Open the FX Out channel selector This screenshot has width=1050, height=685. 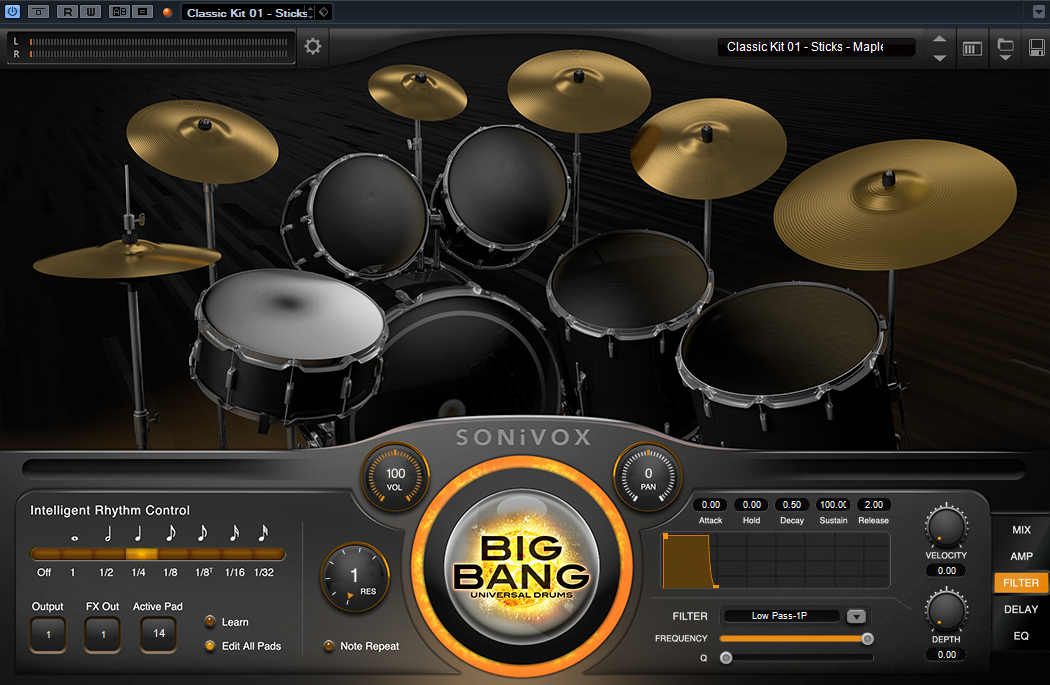[103, 634]
